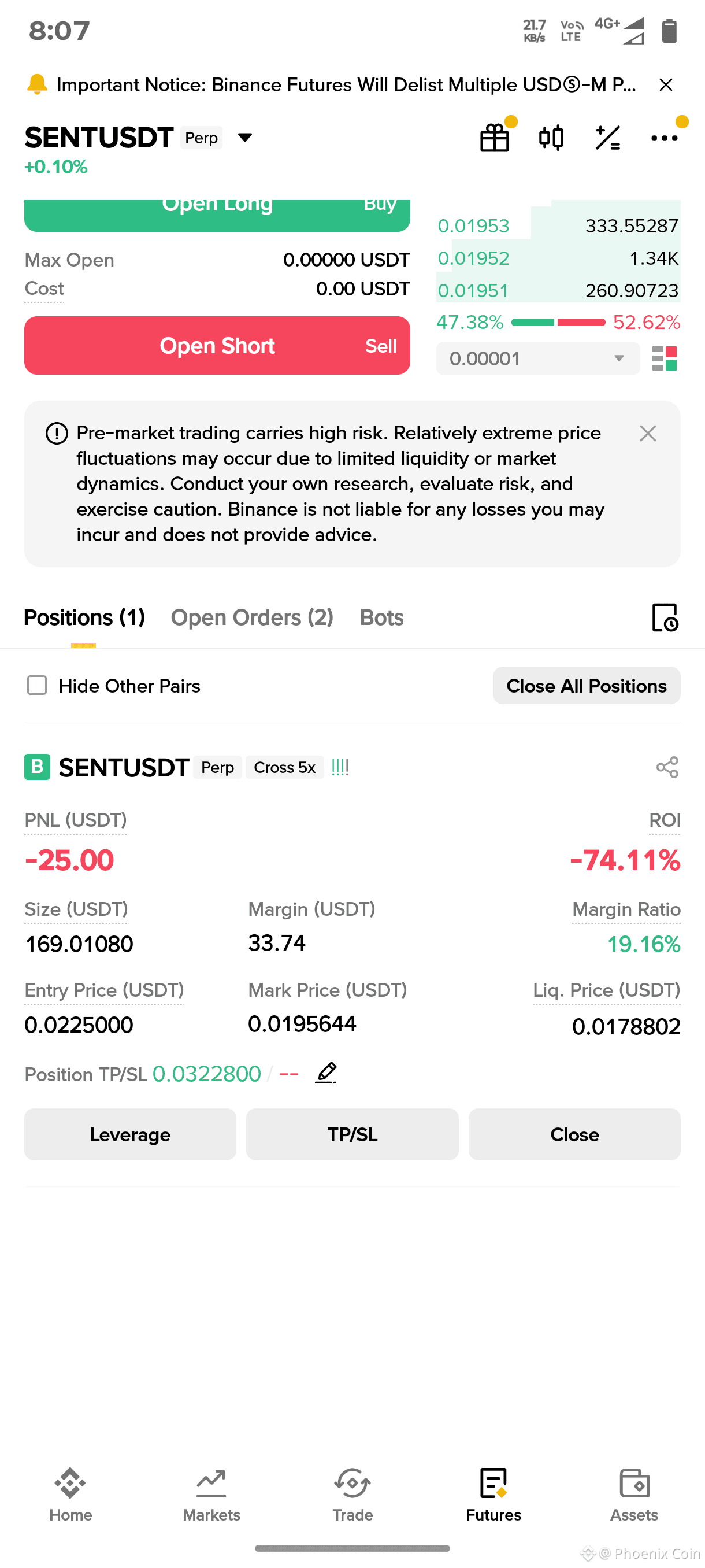705x1568 pixels.
Task: Open the 0.00001 price precision dropdown
Action: (x=538, y=358)
